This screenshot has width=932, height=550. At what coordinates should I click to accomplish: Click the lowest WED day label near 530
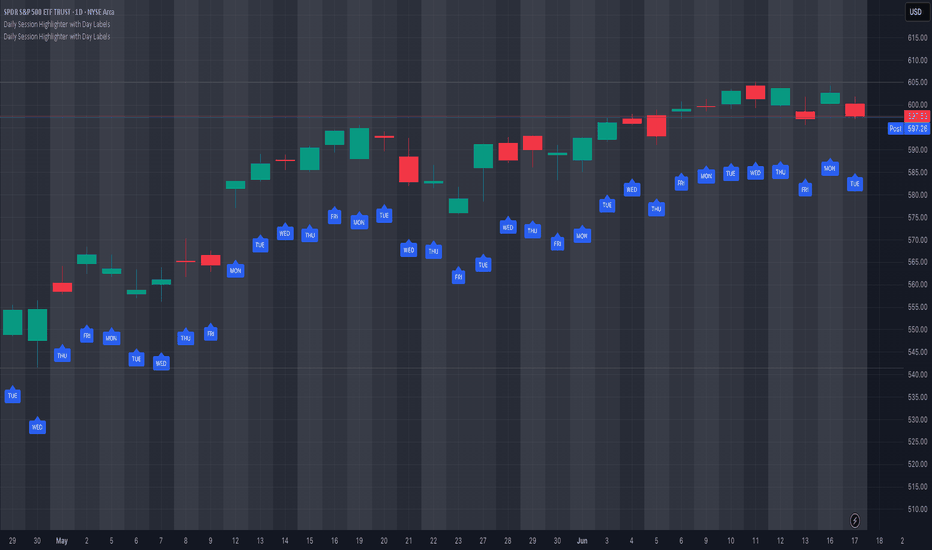pyautogui.click(x=37, y=426)
